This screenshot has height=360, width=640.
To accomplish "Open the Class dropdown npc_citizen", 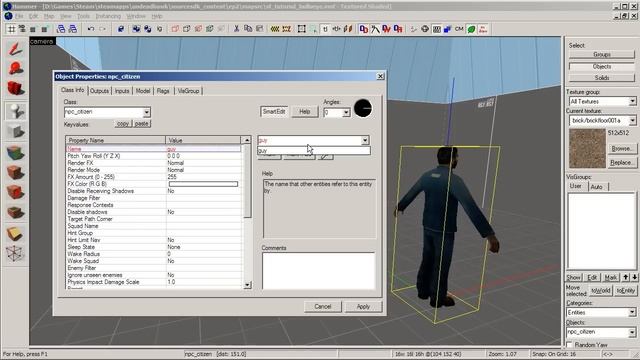I will (147, 112).
